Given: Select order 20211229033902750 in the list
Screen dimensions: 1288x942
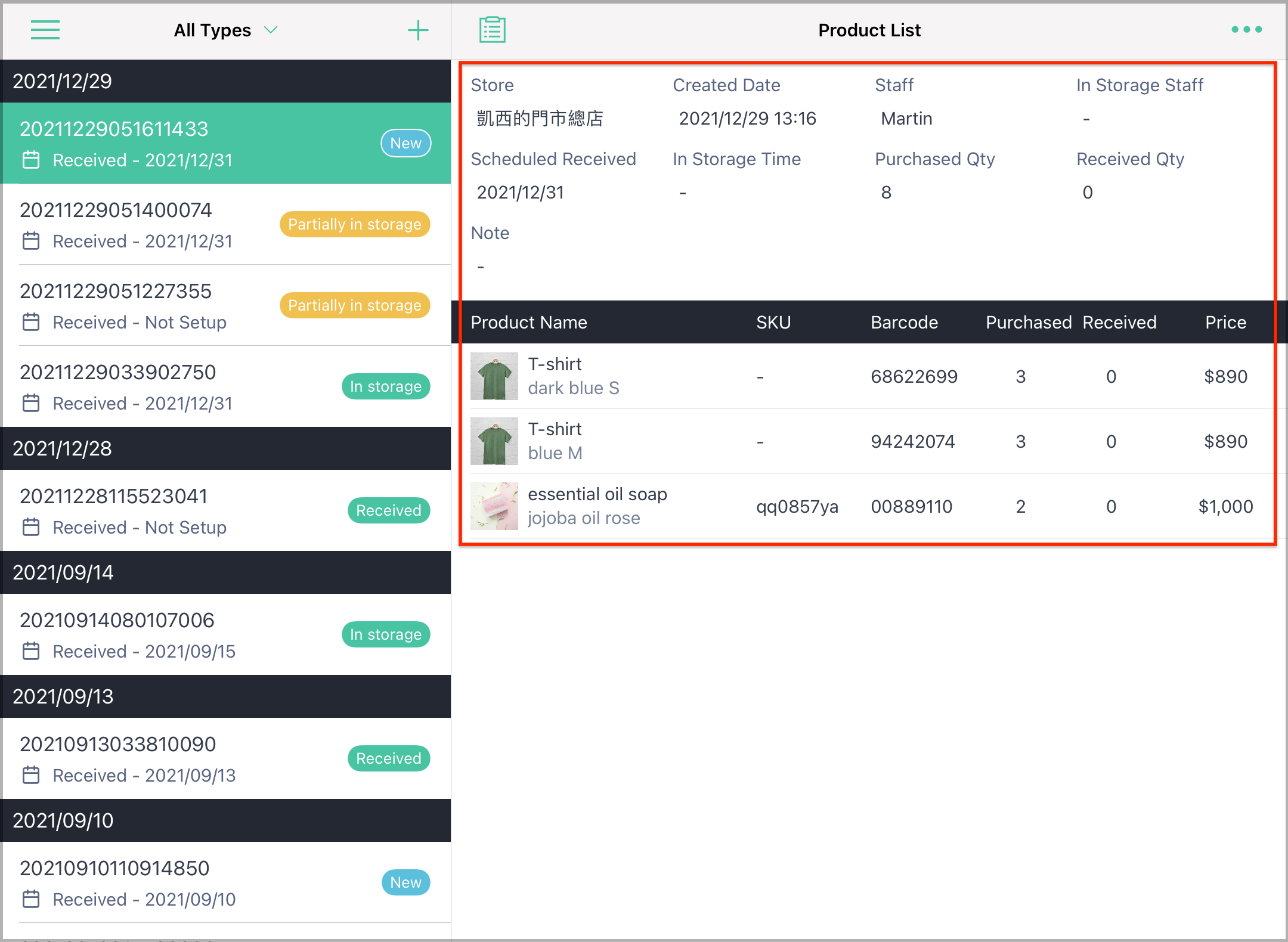Looking at the screenshot, I should pos(227,386).
